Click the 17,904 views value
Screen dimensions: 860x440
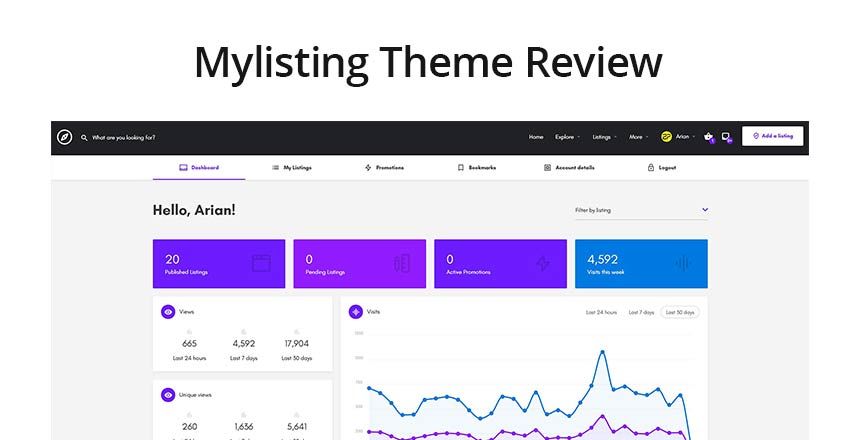coord(297,343)
